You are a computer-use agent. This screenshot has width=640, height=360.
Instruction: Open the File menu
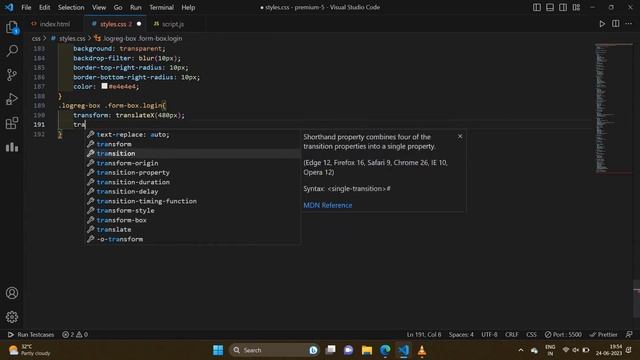coord(26,7)
